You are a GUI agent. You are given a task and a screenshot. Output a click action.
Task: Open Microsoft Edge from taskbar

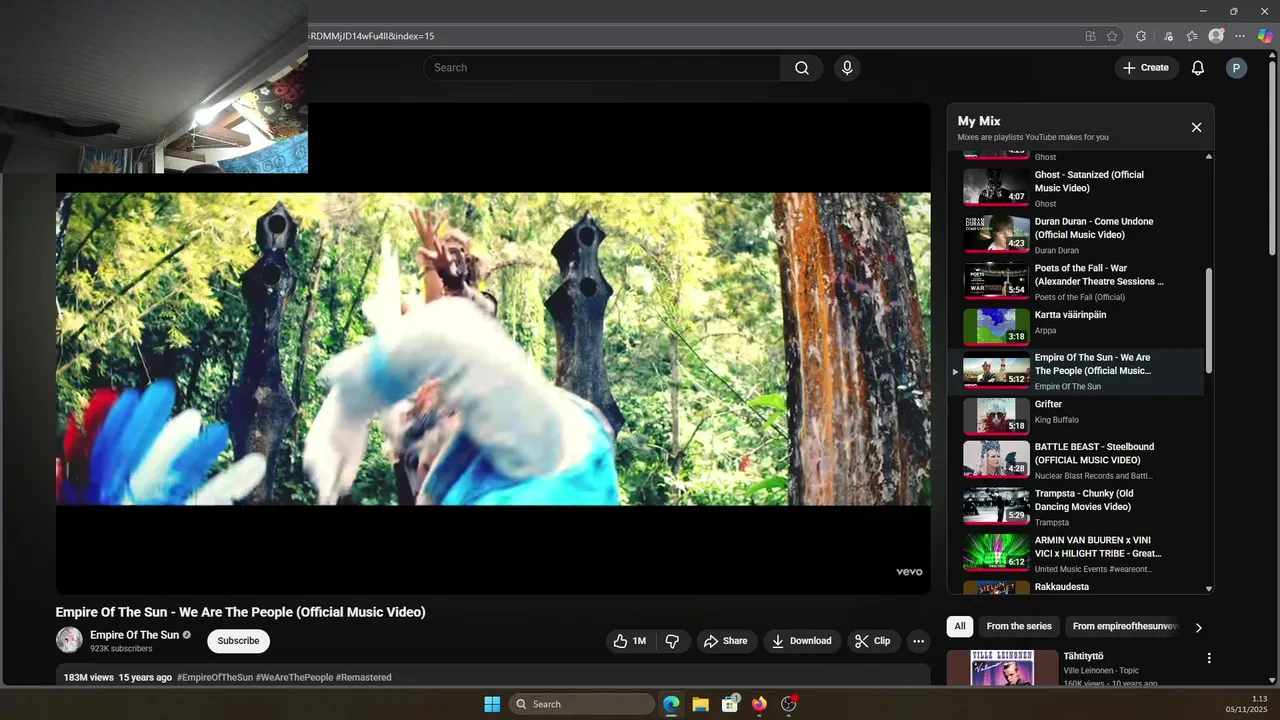pyautogui.click(x=671, y=704)
